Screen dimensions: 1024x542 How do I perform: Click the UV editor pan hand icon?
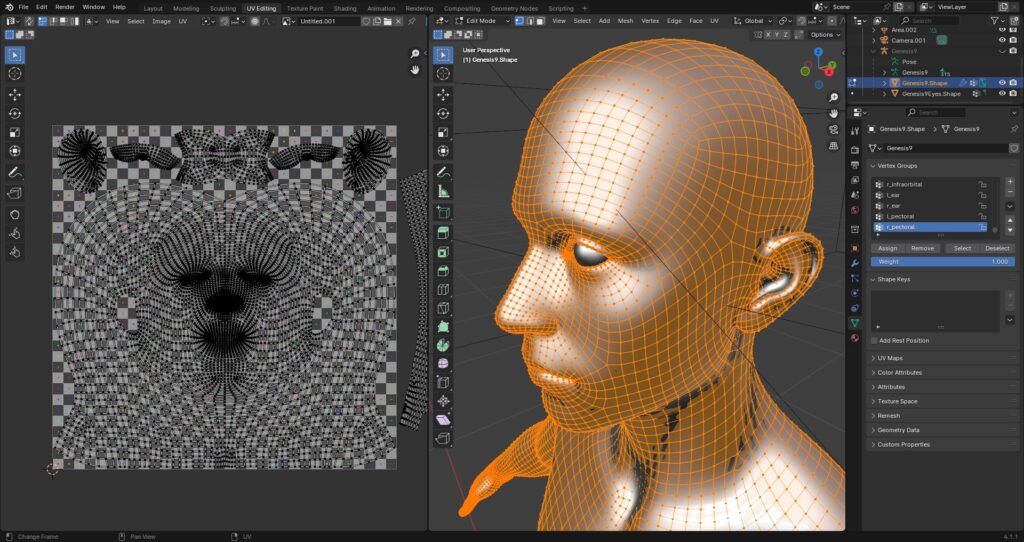(415, 69)
